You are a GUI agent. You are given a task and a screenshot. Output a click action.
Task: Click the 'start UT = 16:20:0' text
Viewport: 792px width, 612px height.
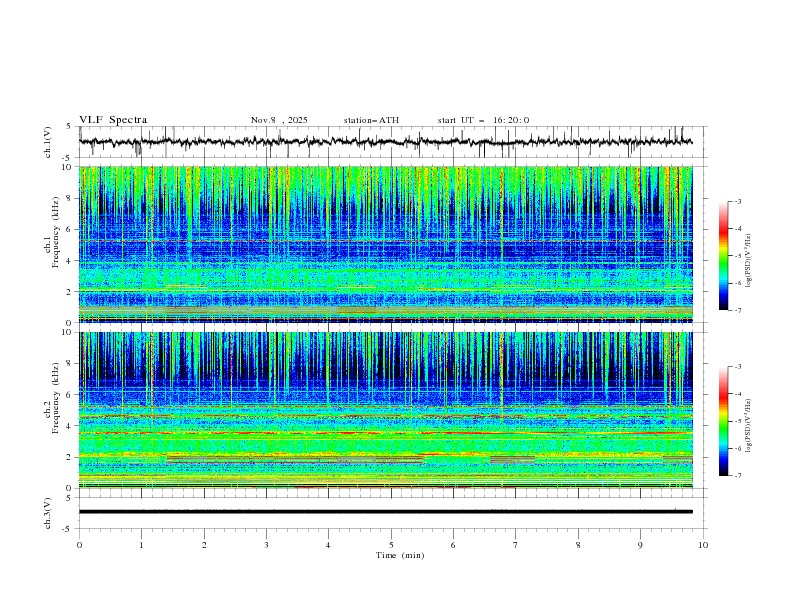point(483,120)
